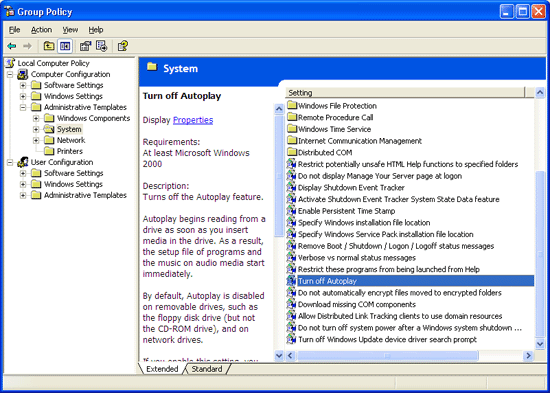Screen dimensions: 550x393
Task: Expand Software Settings under Computer Configuration
Action: [23, 85]
